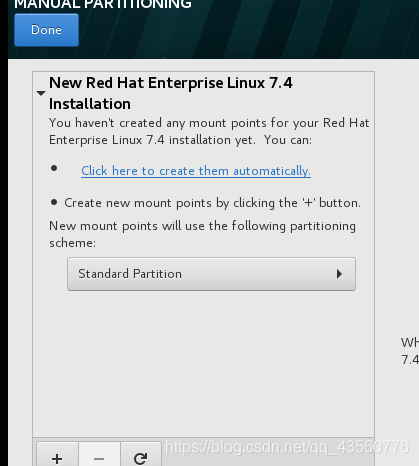Click the 'MANUAL PARTITIONING' title text
The width and height of the screenshot is (419, 466).
point(103,5)
